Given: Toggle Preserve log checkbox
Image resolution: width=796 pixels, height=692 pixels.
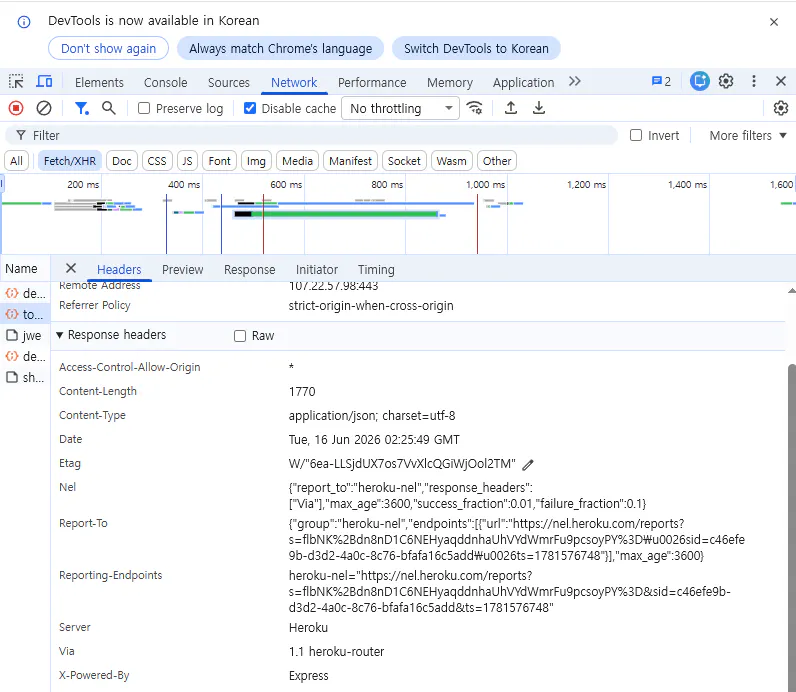Looking at the screenshot, I should coord(144,108).
